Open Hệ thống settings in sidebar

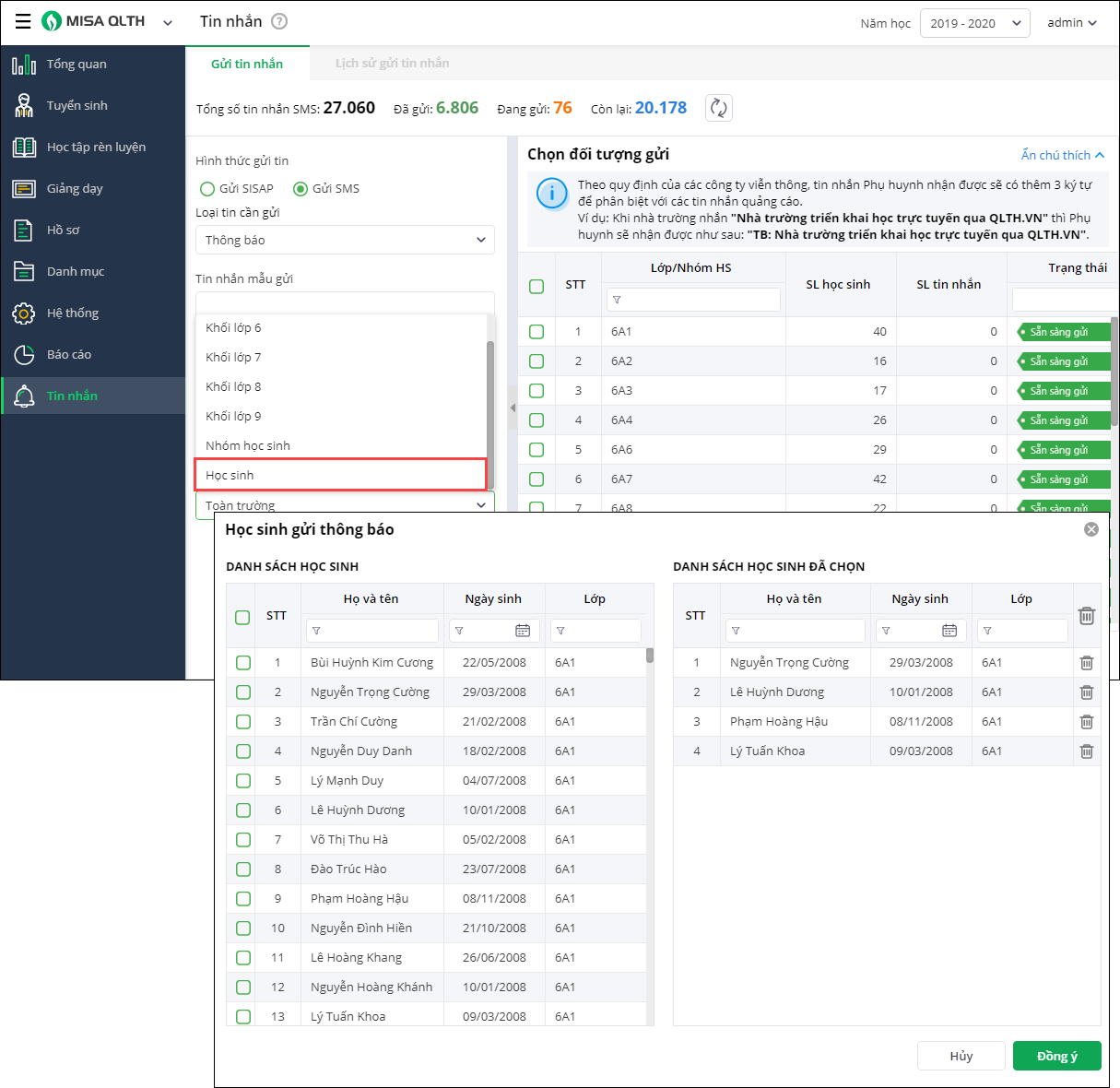tap(72, 313)
